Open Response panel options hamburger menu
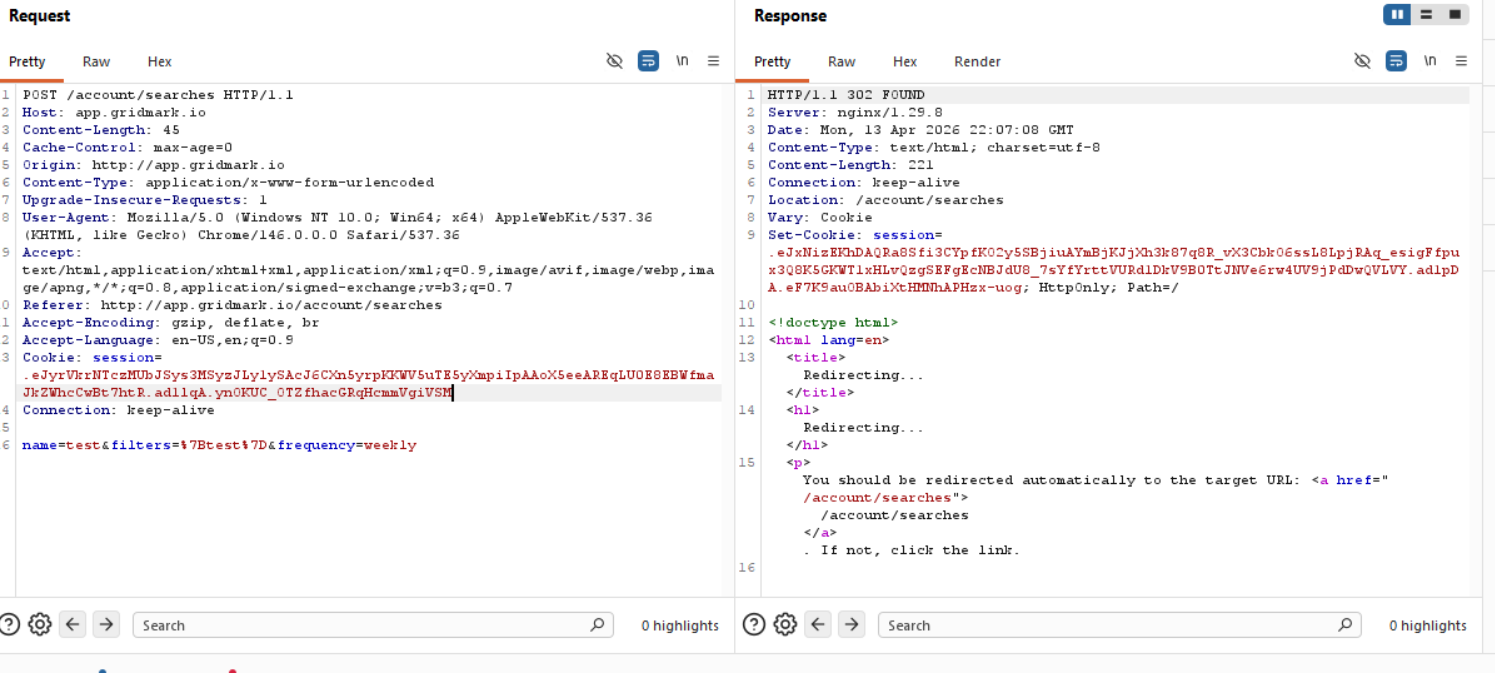Screen dimensions: 1495x673 (1461, 61)
